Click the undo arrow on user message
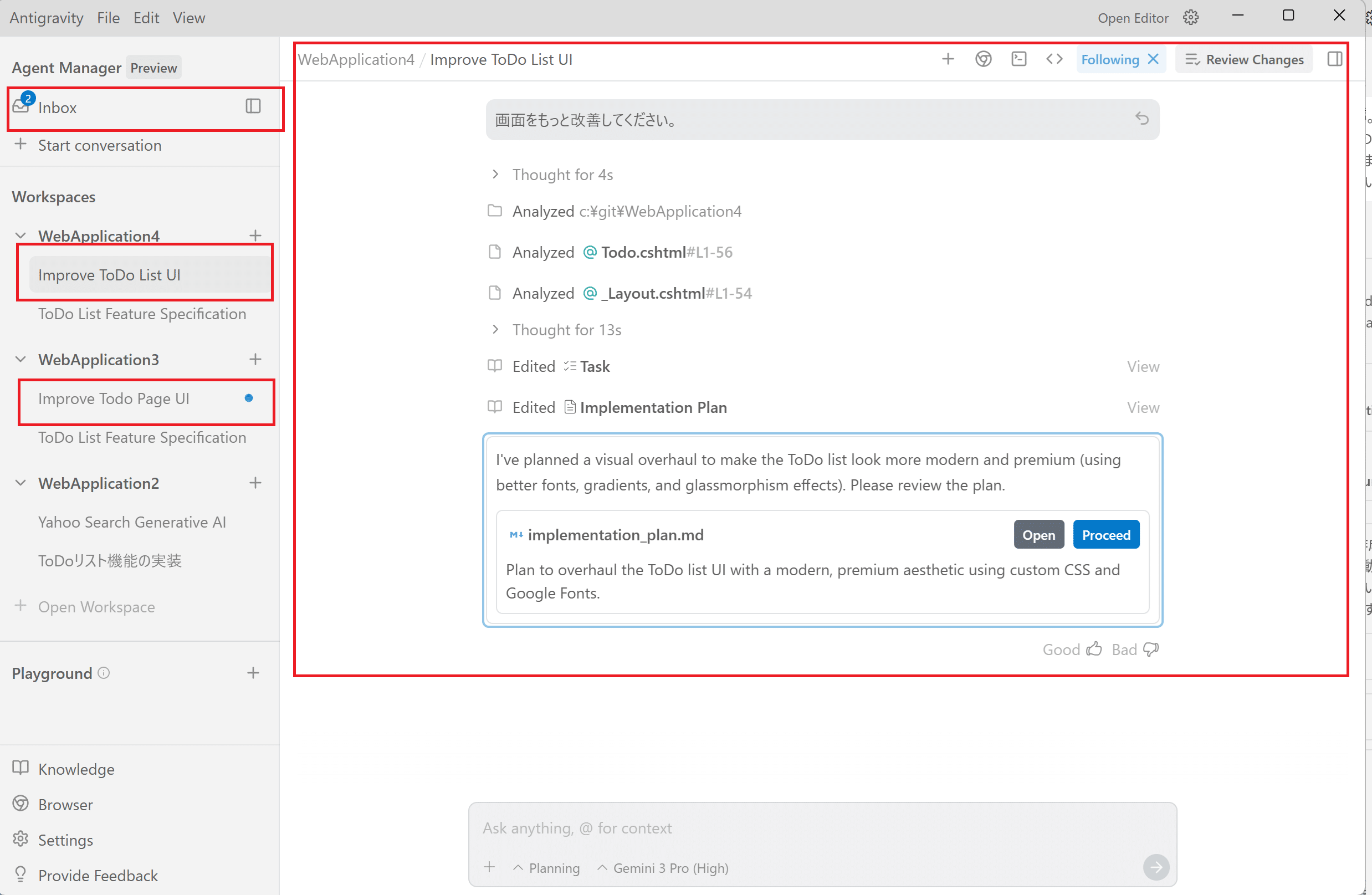Viewport: 1372px width, 895px height. pyautogui.click(x=1141, y=119)
